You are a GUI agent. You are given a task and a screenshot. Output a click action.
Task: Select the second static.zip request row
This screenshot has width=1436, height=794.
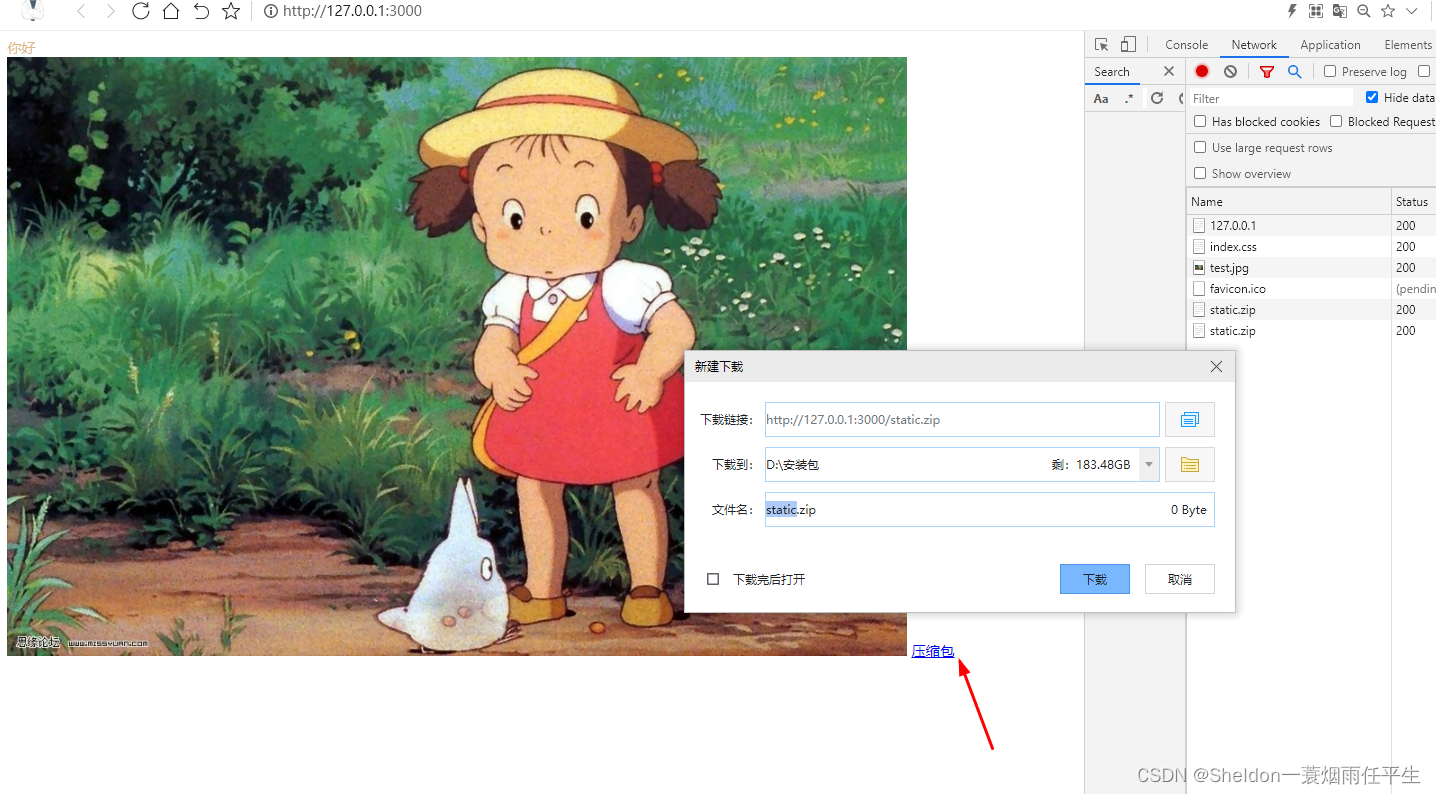tap(1311, 330)
